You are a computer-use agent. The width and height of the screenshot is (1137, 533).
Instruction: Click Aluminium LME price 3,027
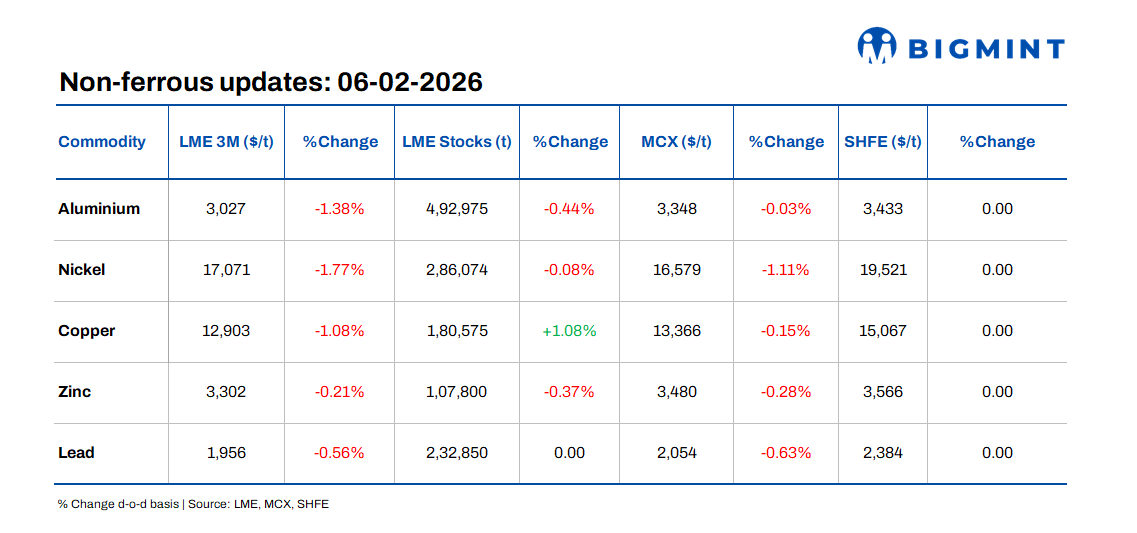(226, 209)
